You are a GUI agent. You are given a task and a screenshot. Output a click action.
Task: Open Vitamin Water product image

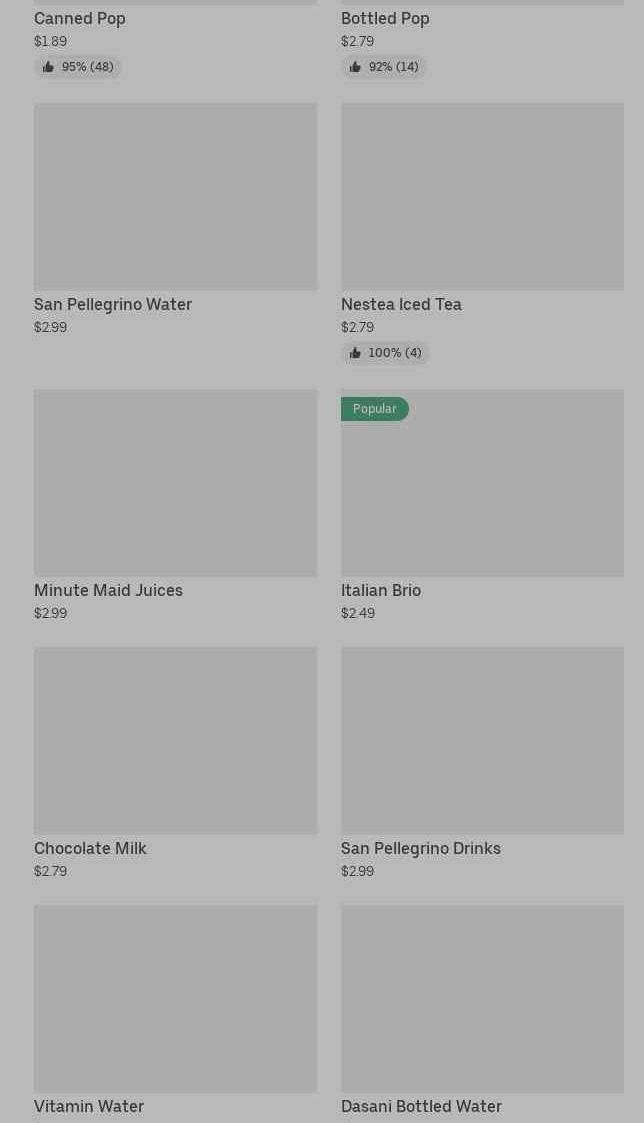175,998
